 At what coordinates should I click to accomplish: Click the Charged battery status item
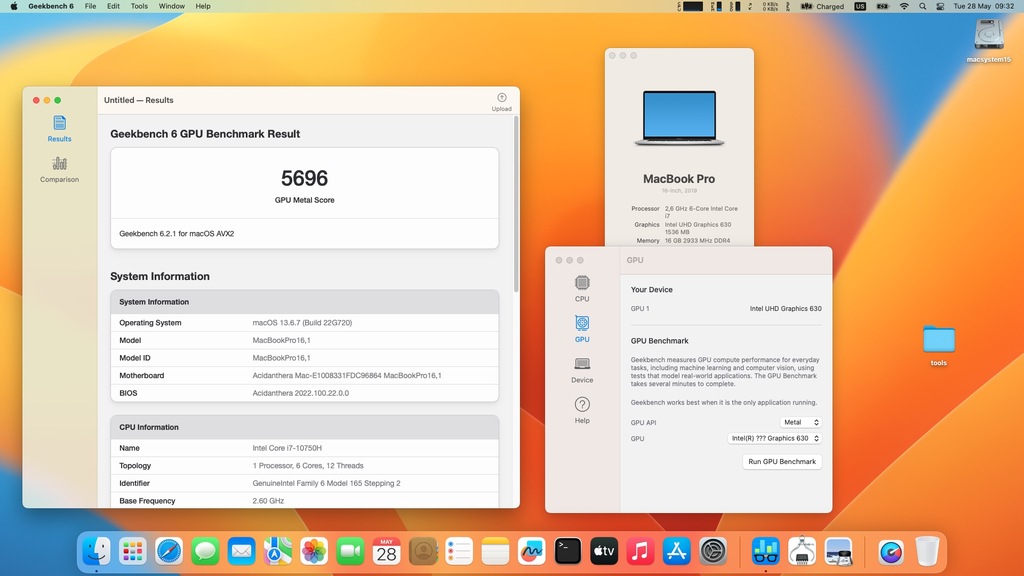(x=823, y=6)
